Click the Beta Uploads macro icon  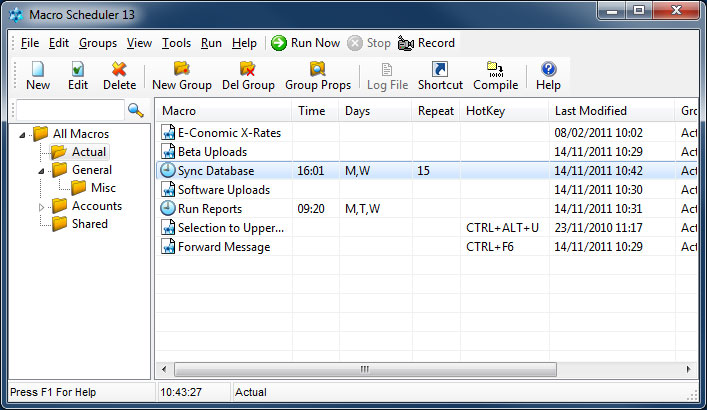pyautogui.click(x=168, y=152)
